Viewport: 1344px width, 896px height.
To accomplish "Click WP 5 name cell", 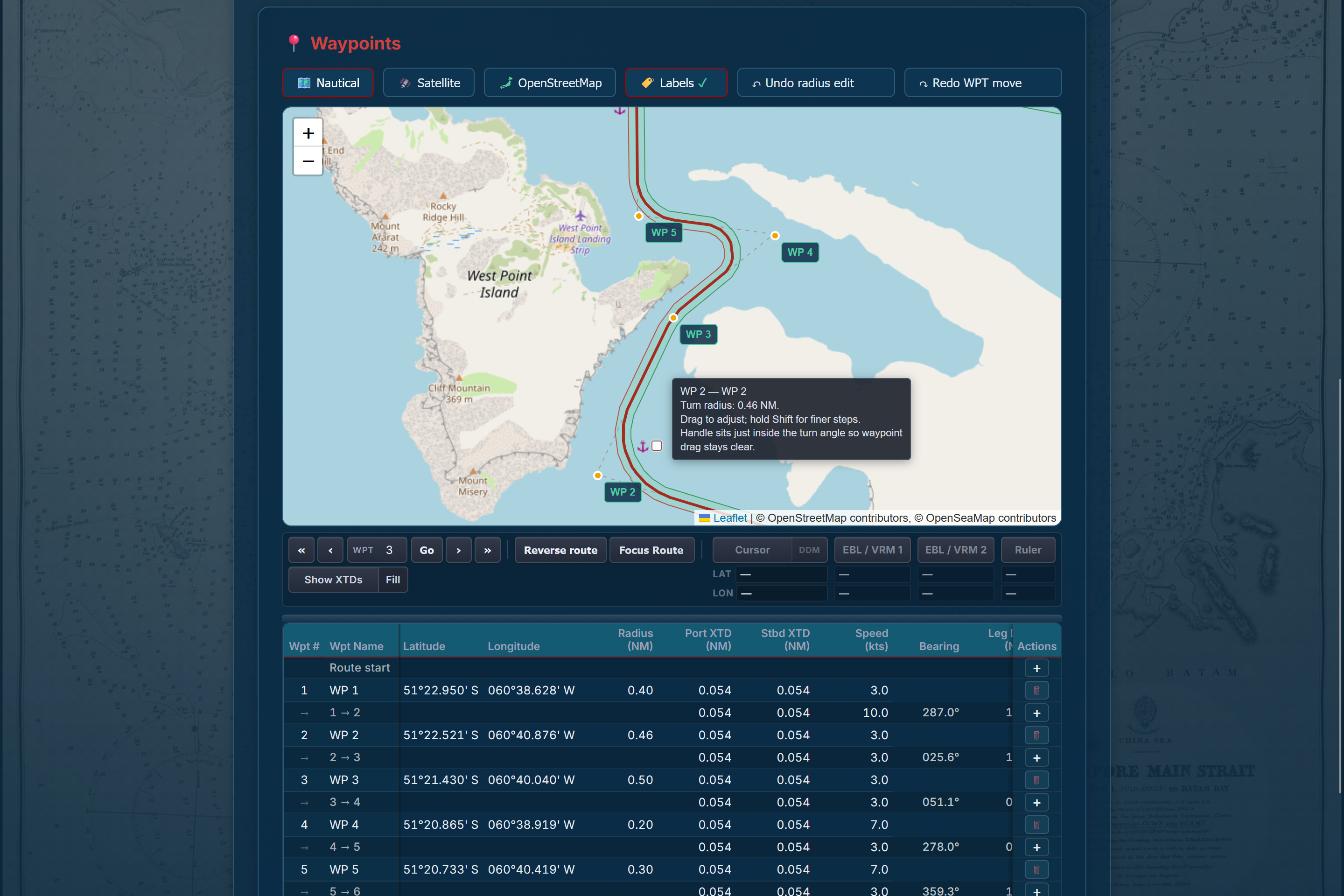I will pyautogui.click(x=344, y=870).
